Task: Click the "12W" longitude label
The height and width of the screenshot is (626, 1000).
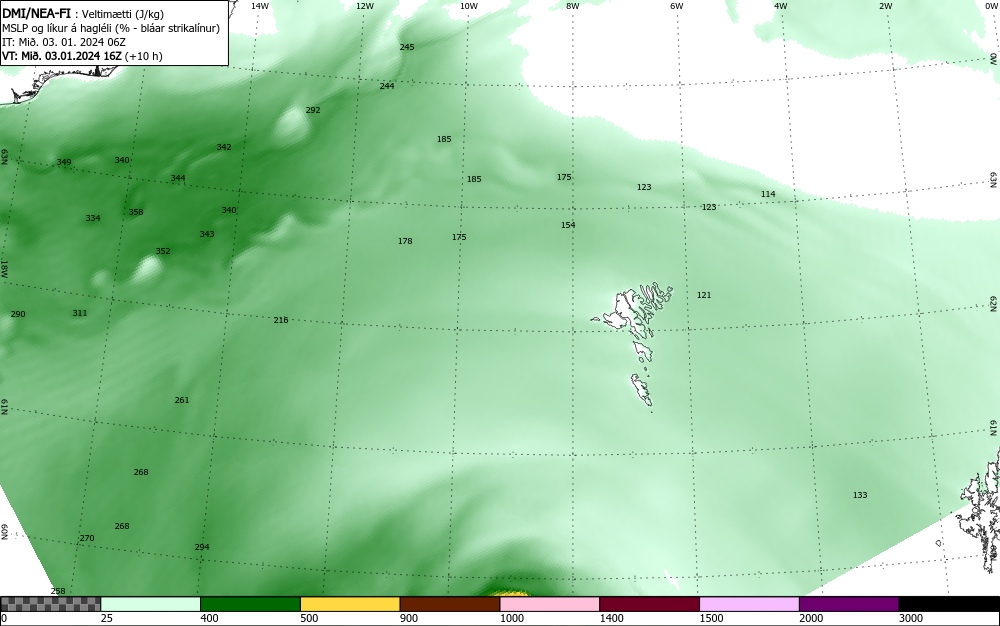Action: (365, 6)
